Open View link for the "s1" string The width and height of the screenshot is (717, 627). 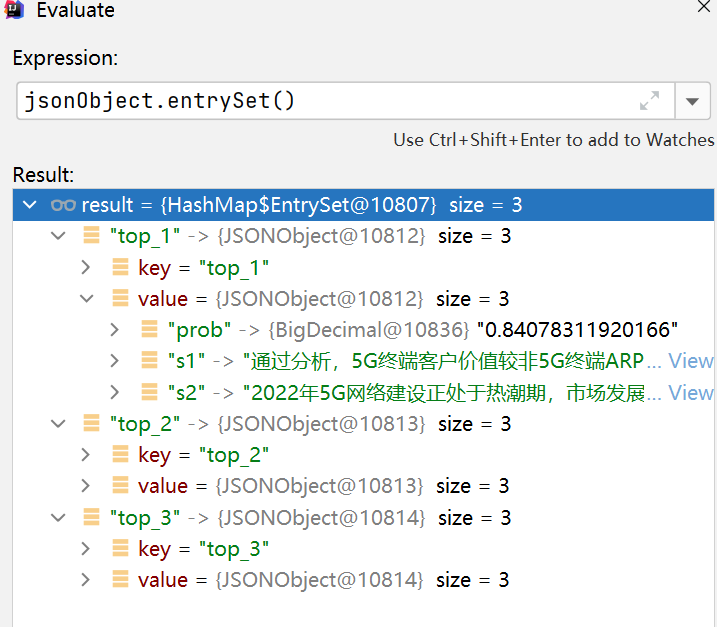690,361
